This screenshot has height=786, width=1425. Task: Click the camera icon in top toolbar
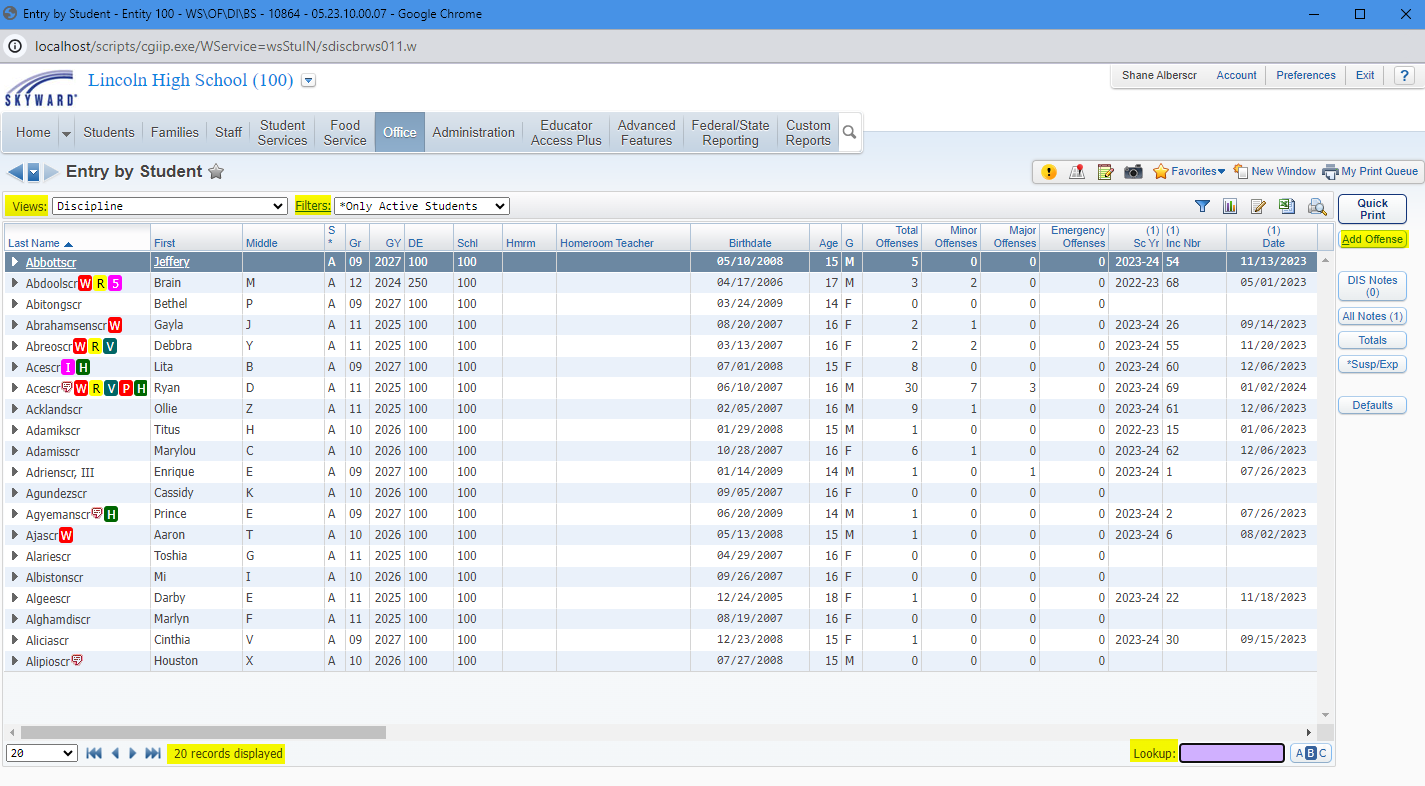pos(1133,172)
